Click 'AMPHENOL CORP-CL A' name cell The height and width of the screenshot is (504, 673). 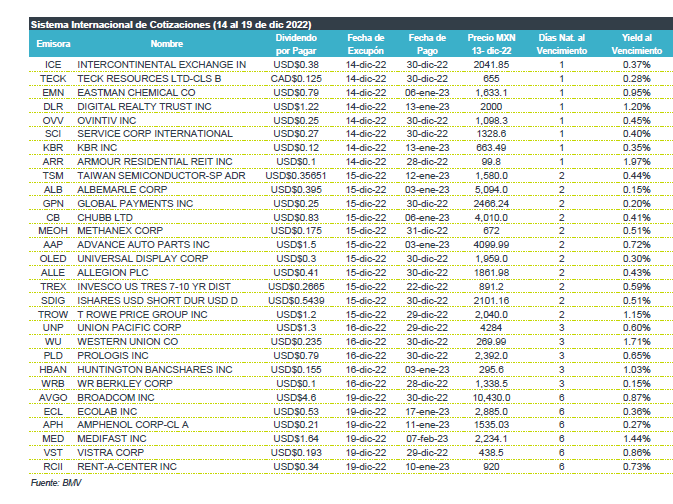tap(133, 425)
